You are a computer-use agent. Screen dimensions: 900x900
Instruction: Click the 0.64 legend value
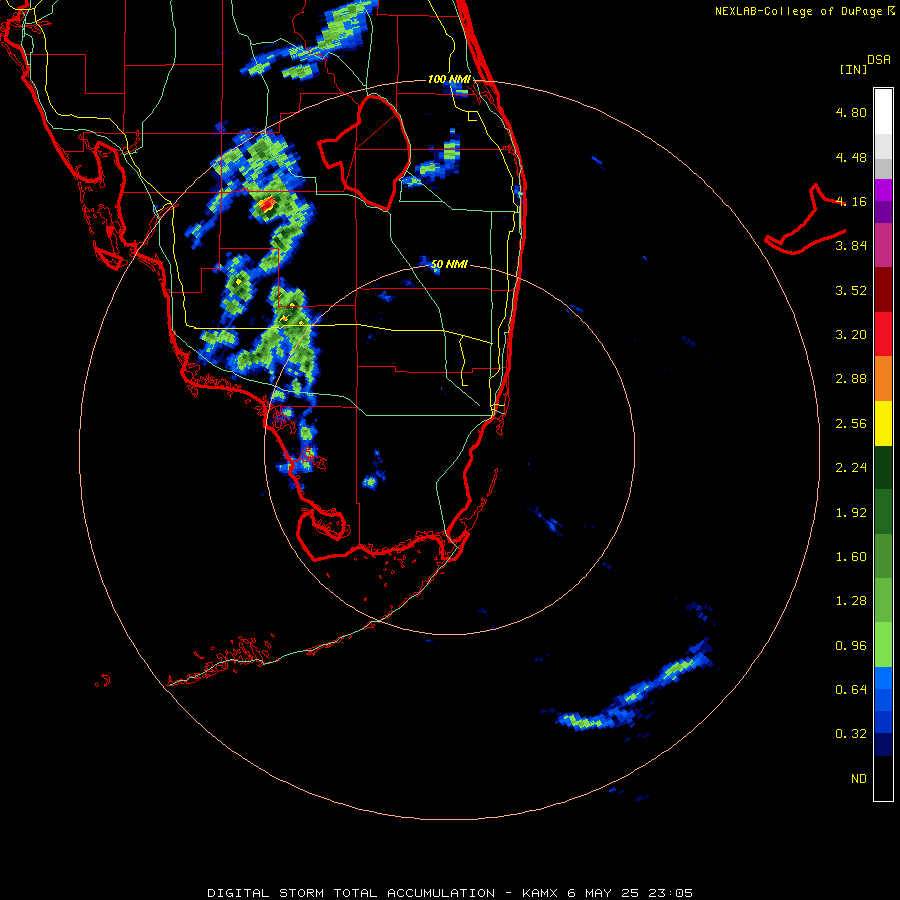pos(851,689)
